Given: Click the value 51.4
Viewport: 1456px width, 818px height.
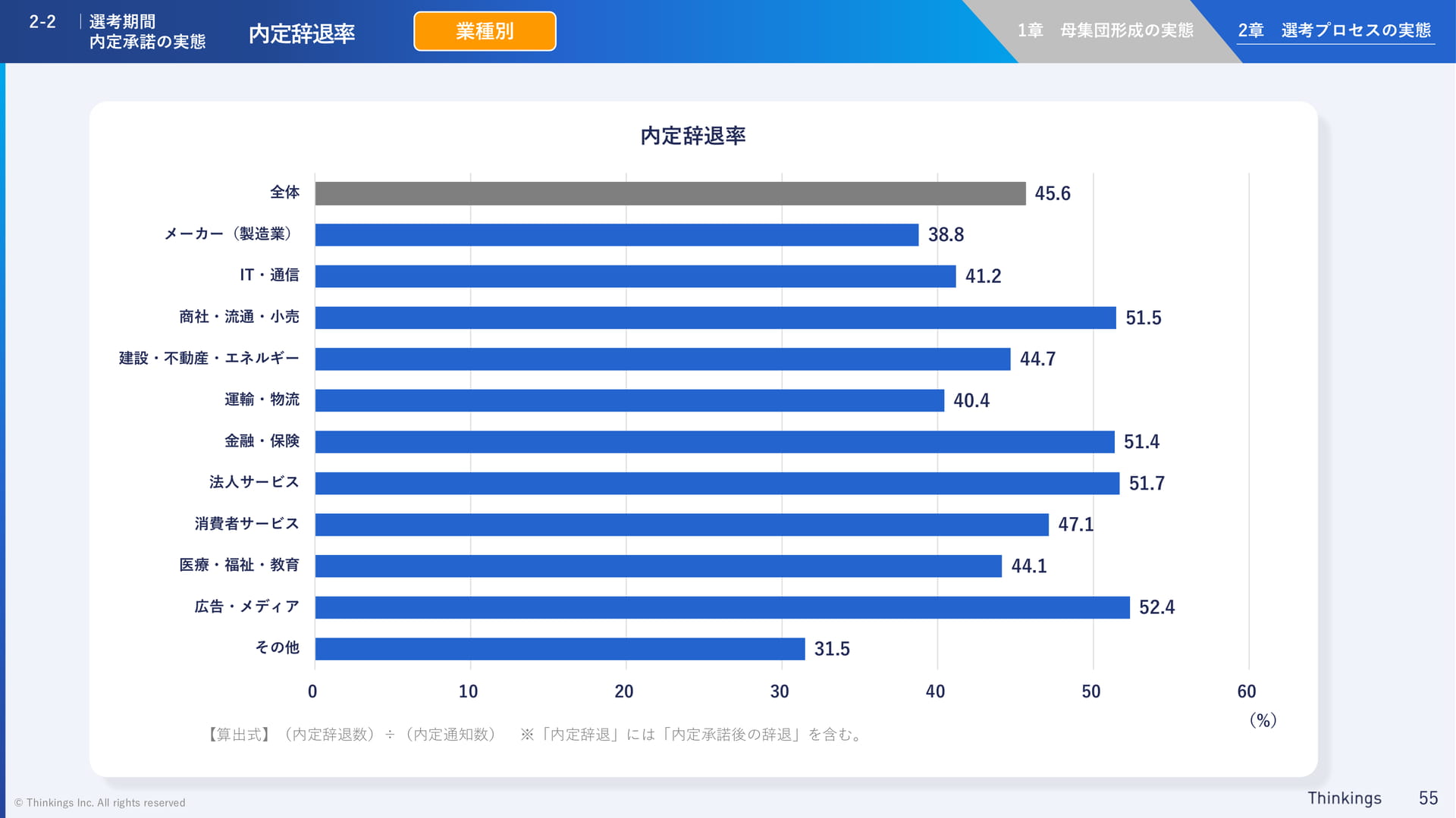Looking at the screenshot, I should pos(1142,441).
